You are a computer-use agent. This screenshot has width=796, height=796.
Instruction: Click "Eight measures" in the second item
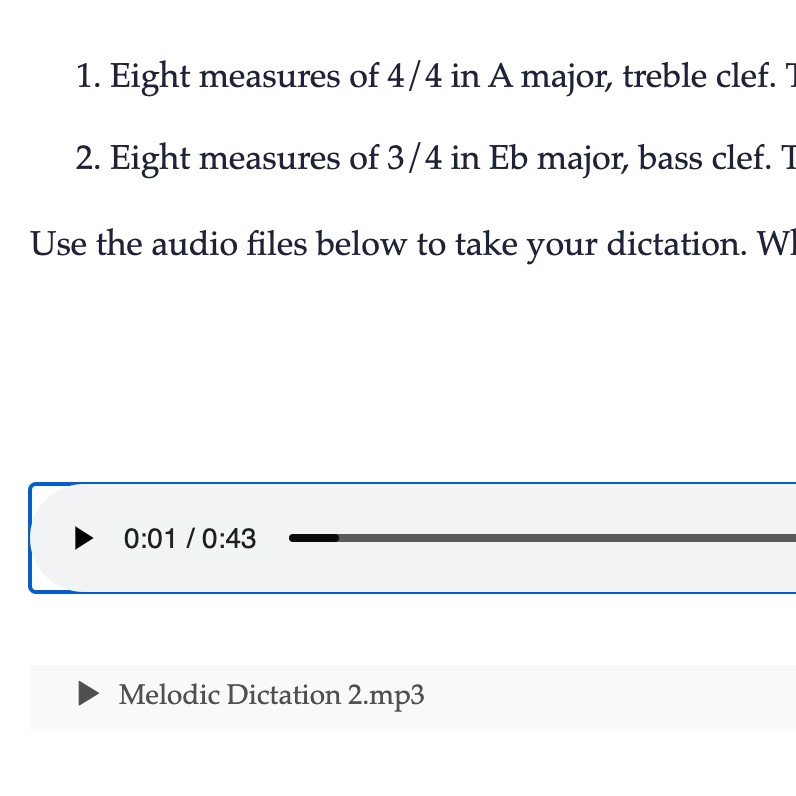(x=225, y=158)
